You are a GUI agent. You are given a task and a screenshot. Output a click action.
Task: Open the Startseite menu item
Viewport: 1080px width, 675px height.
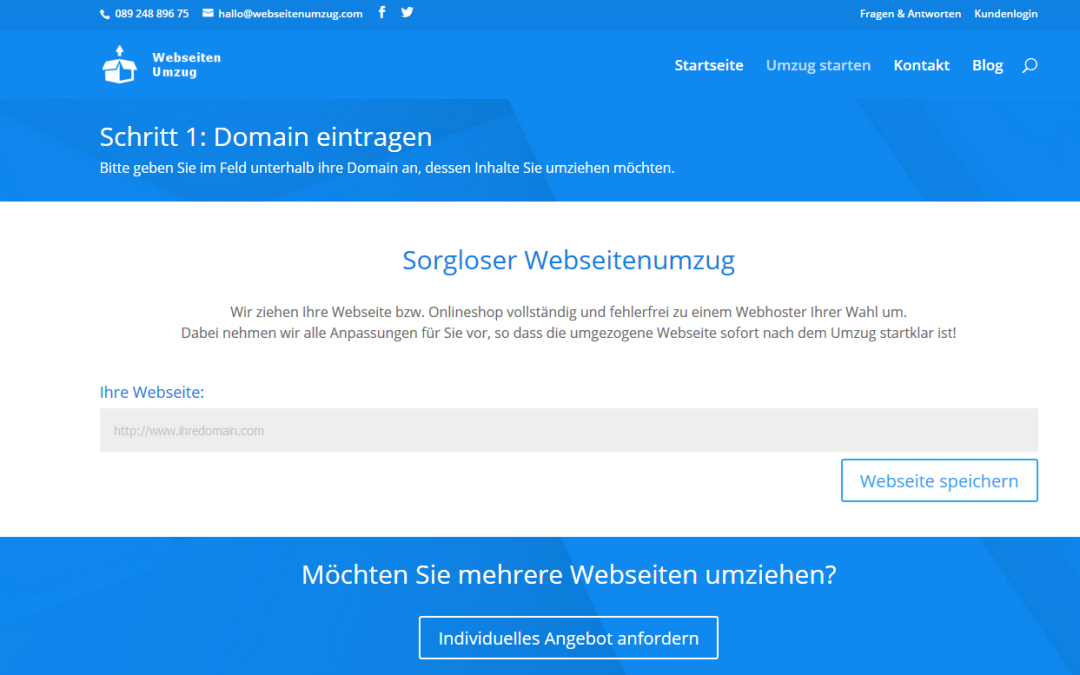tap(709, 65)
